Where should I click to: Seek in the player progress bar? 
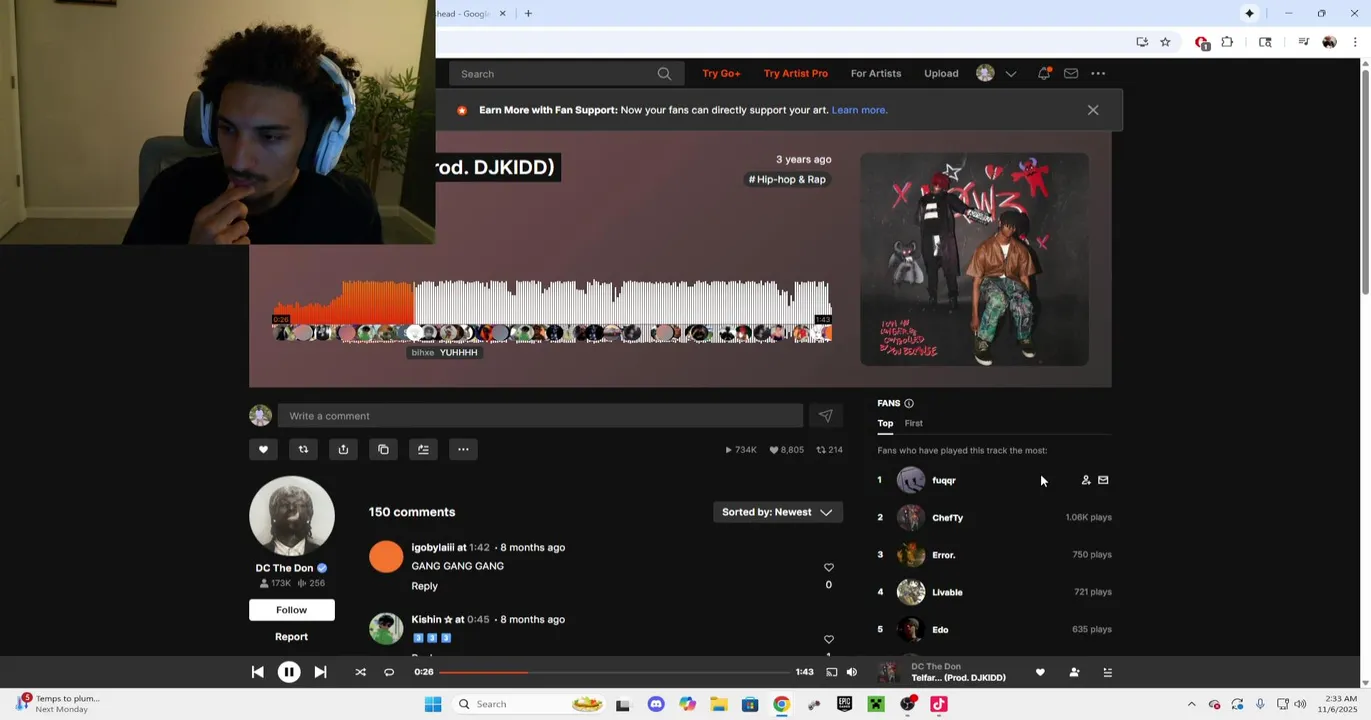(614, 672)
